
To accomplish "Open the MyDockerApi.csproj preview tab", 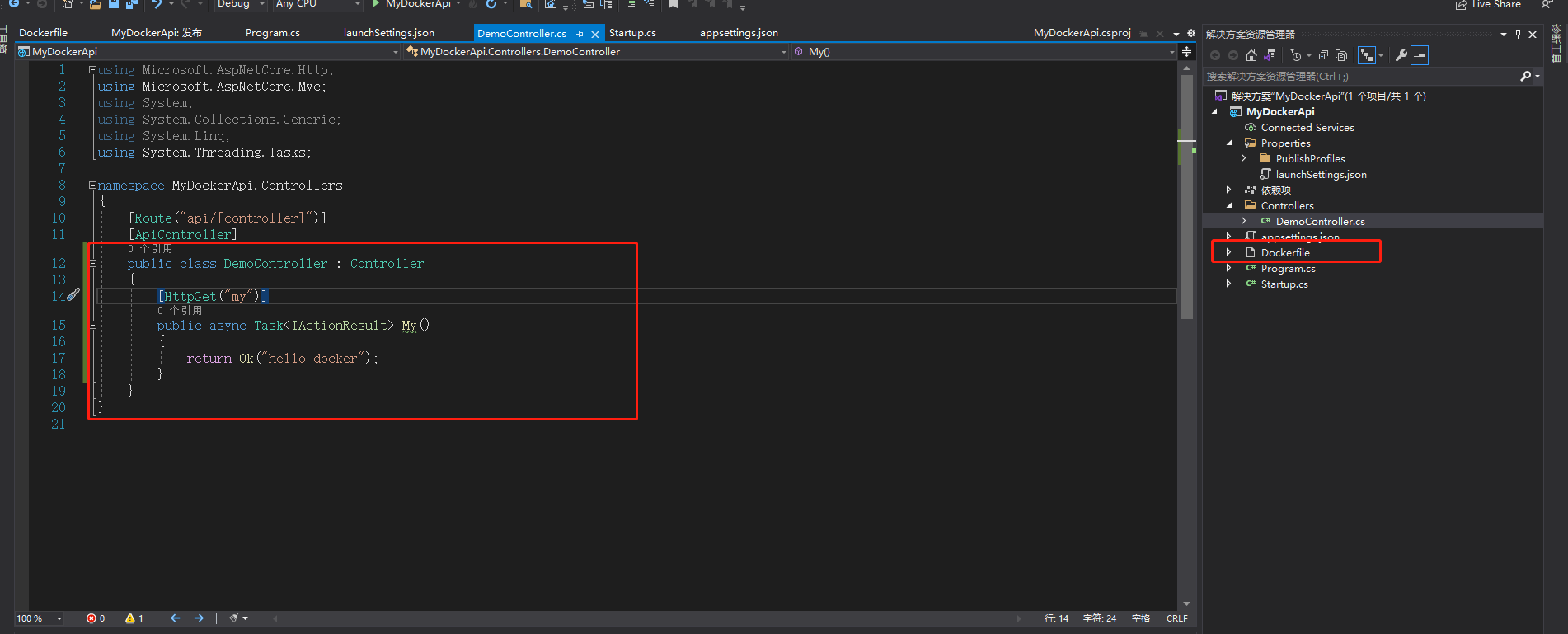I will pyautogui.click(x=1082, y=33).
